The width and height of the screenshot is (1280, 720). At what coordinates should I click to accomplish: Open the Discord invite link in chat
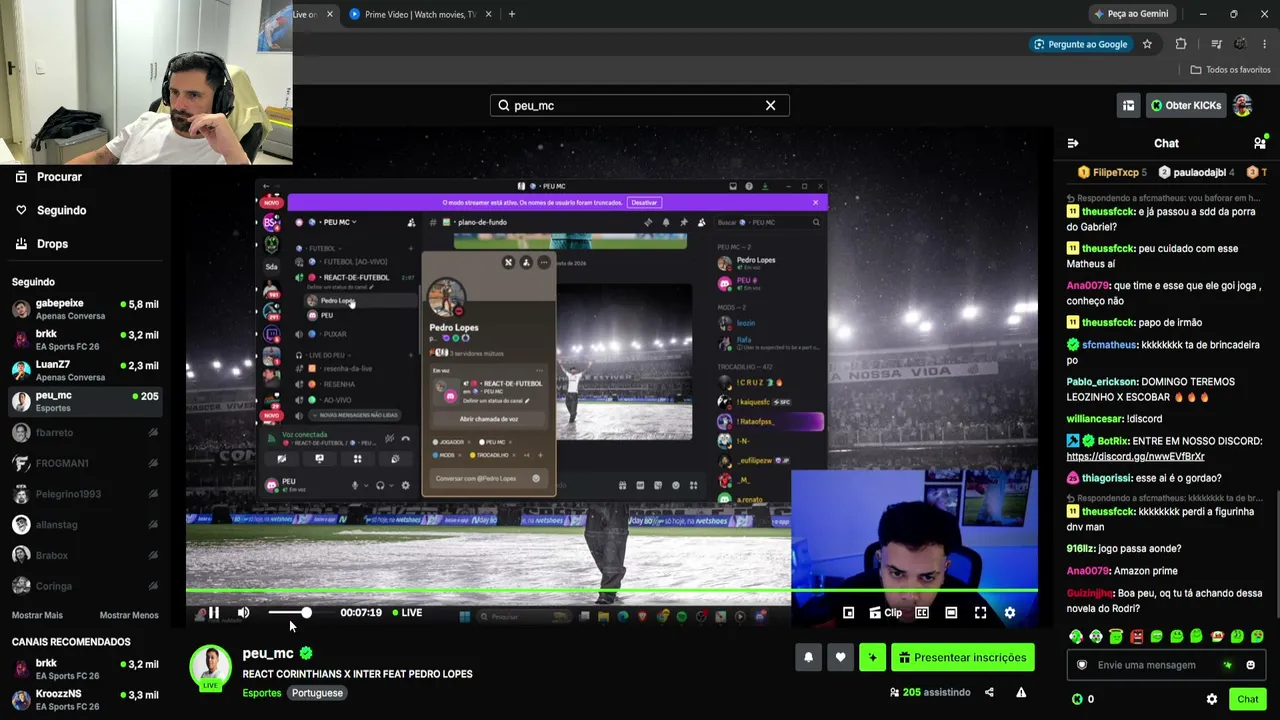(x=1135, y=456)
